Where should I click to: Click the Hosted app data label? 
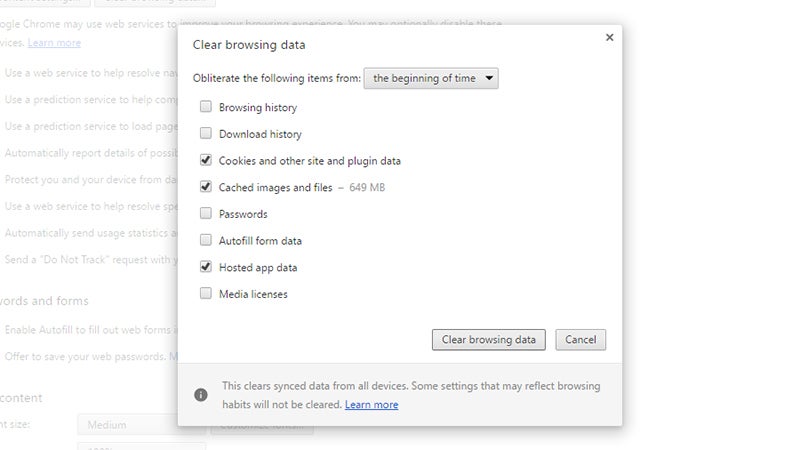coord(258,268)
